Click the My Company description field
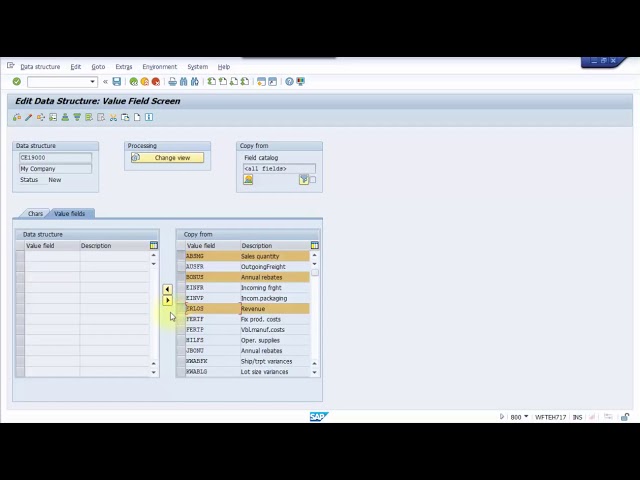640x480 pixels. tap(56, 169)
